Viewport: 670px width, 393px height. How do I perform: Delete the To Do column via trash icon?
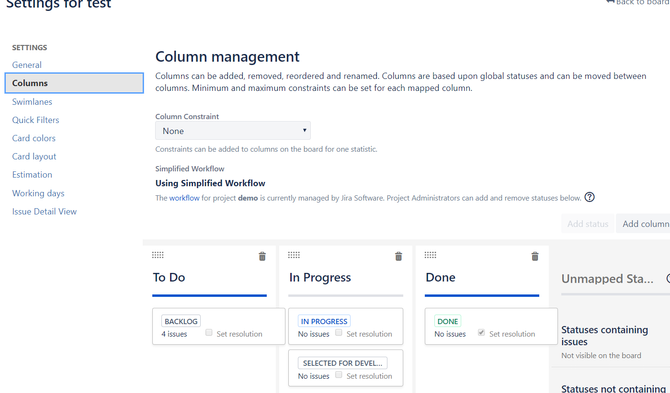[262, 256]
